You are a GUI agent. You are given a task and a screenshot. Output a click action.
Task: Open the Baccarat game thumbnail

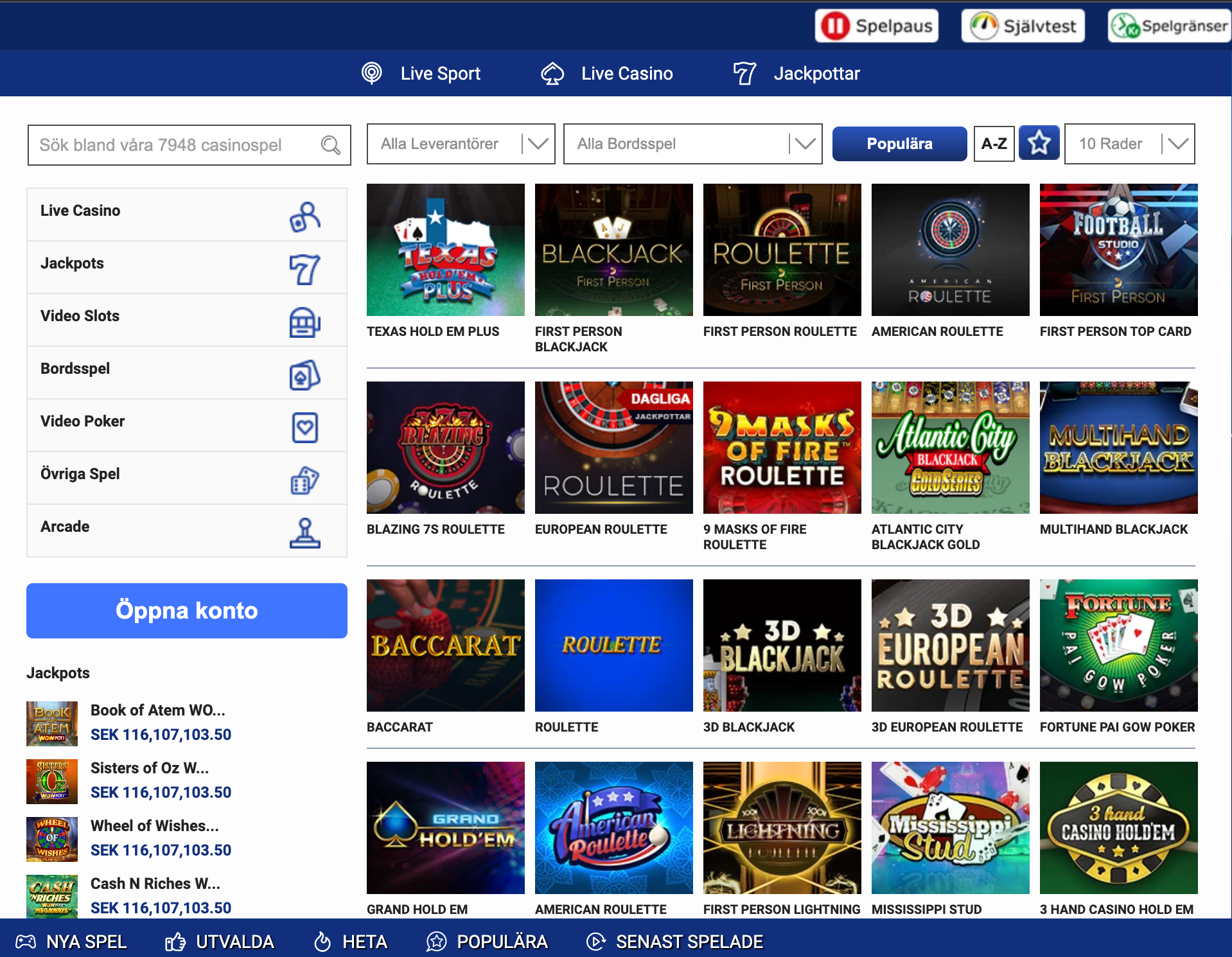[x=445, y=645]
